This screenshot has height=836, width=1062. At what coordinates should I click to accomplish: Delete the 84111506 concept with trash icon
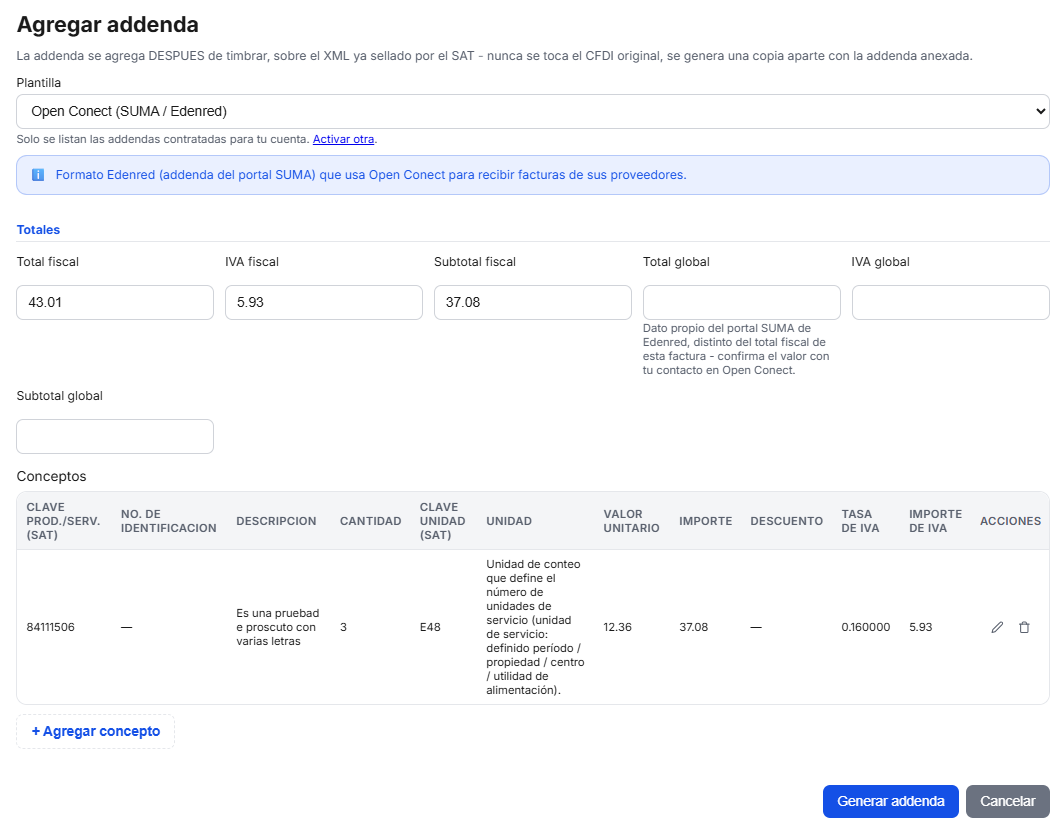[1024, 627]
